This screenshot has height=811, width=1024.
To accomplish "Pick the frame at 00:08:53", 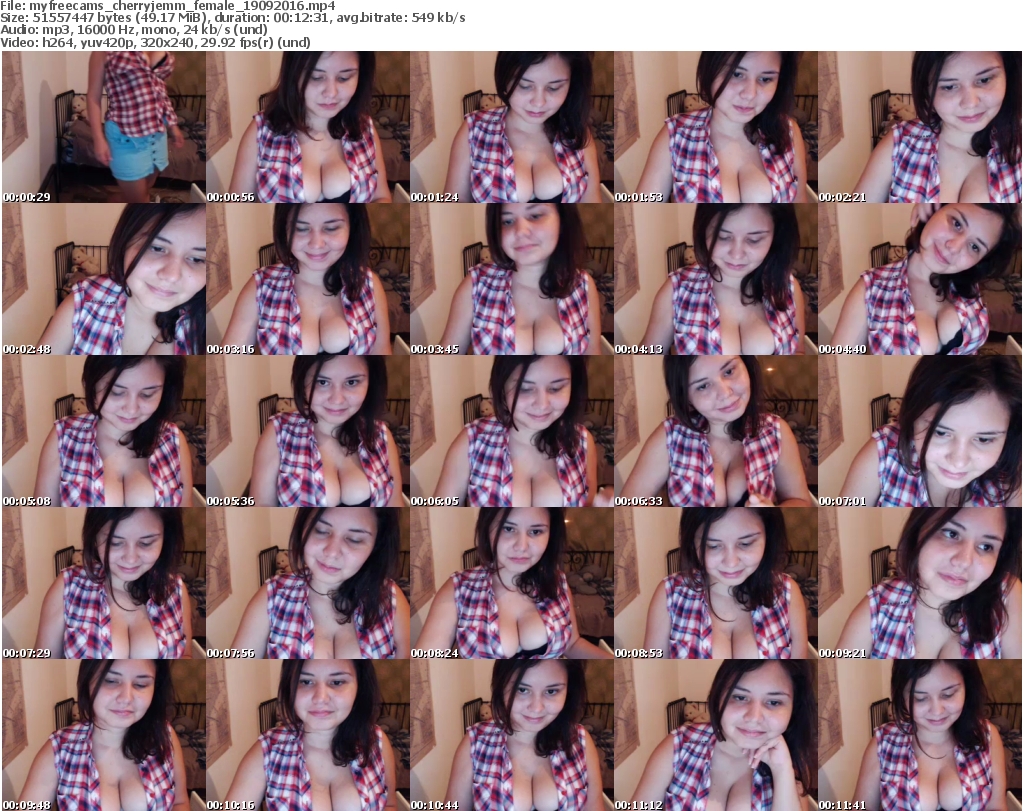I will click(x=716, y=583).
